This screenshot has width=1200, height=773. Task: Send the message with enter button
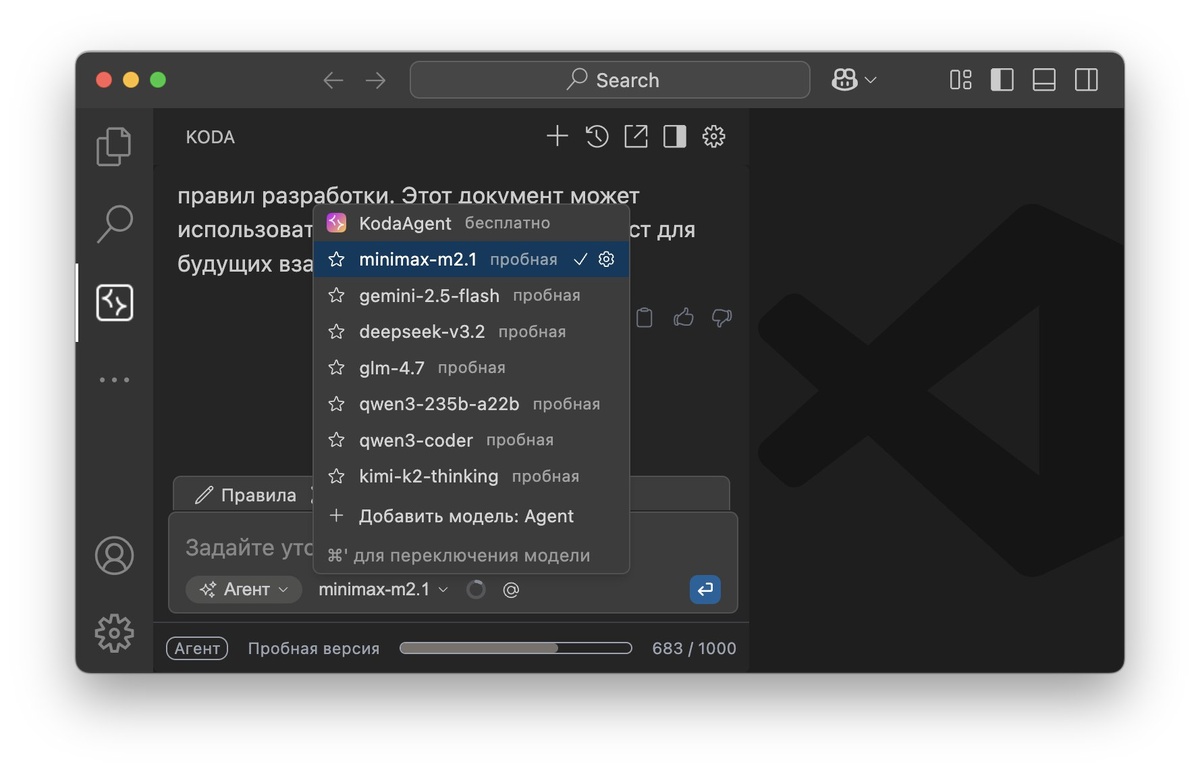coord(705,589)
